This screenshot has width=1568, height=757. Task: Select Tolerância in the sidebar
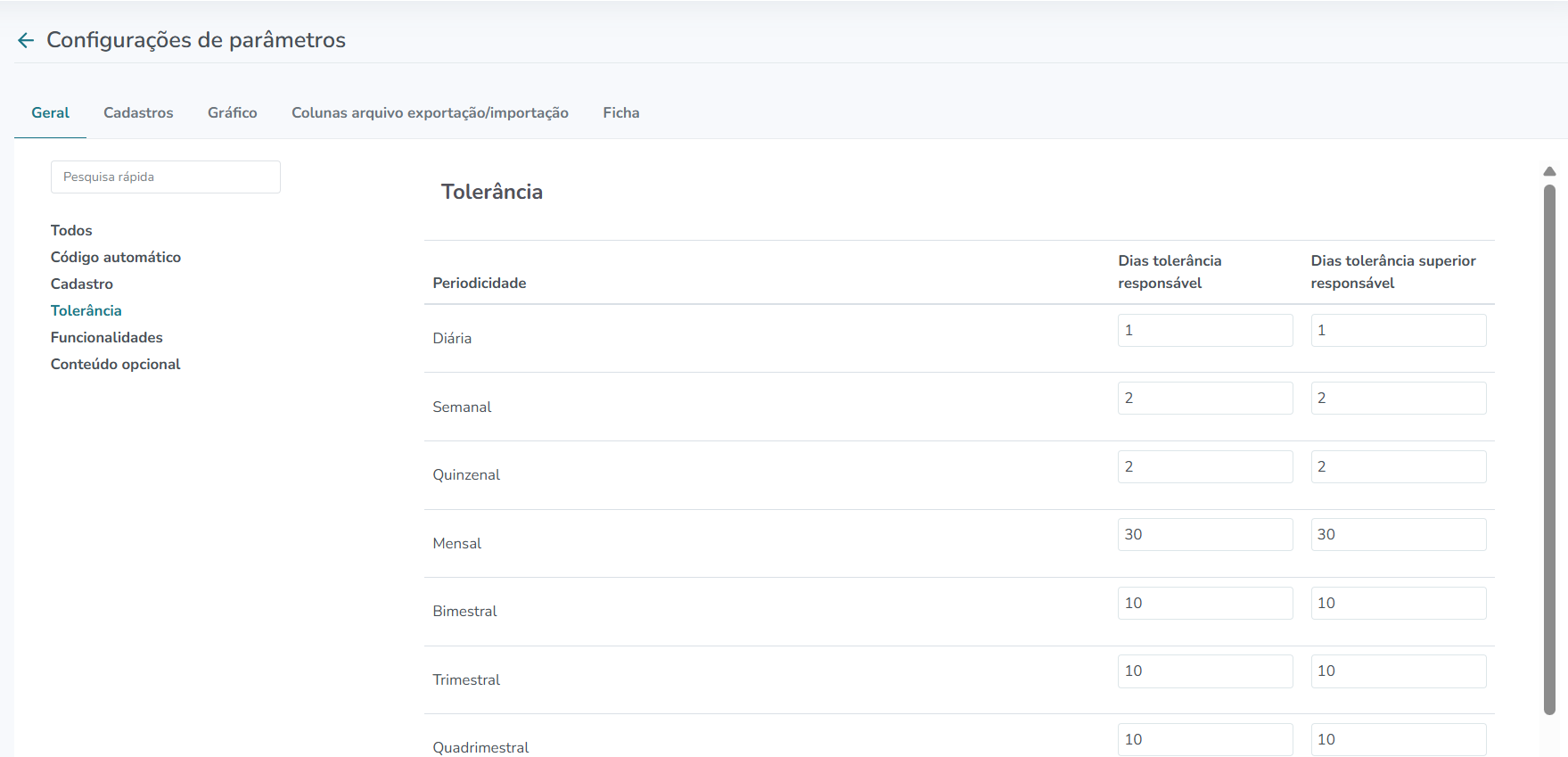86,310
